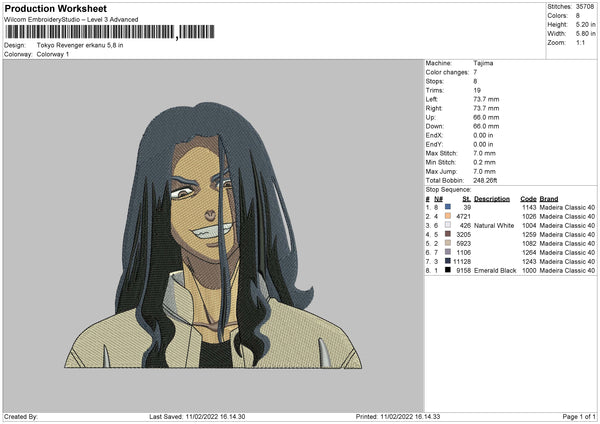Click the Code column header

528,199
